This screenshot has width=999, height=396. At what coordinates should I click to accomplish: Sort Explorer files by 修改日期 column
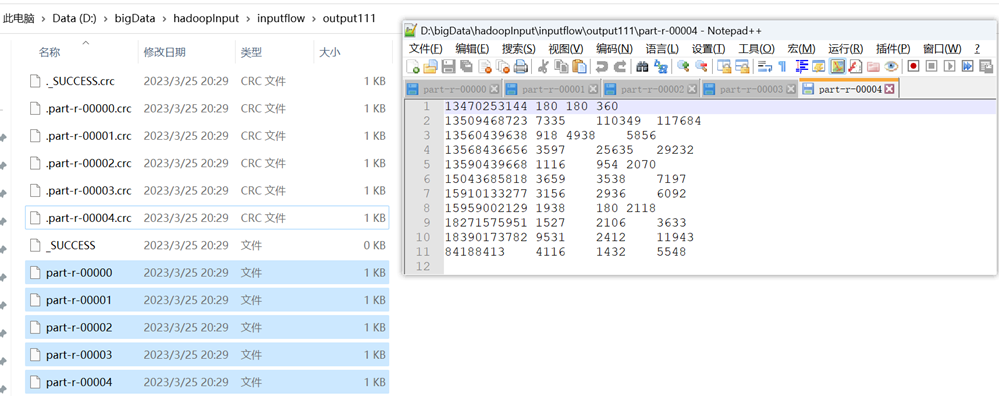pyautogui.click(x=164, y=52)
